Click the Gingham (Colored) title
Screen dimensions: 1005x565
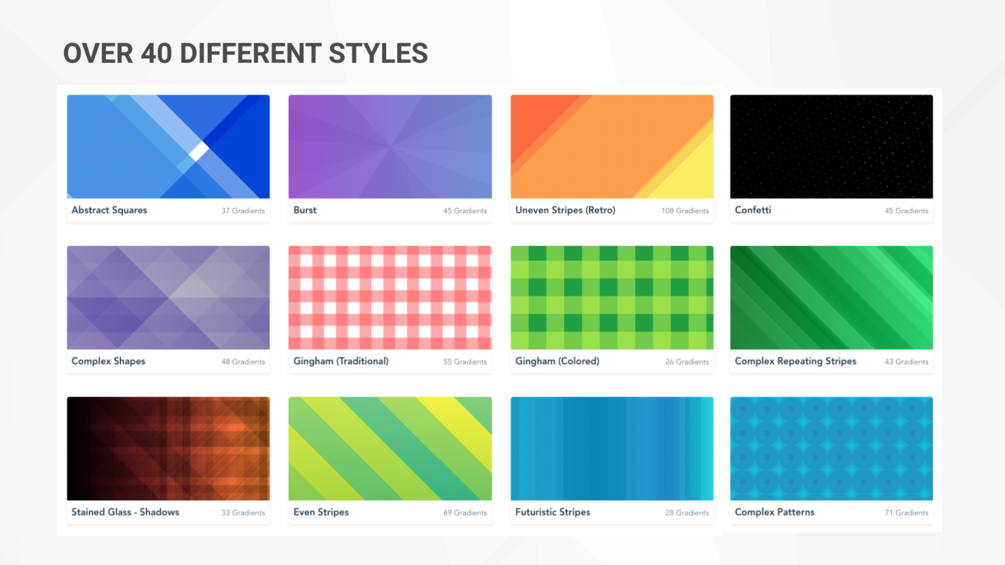[x=557, y=361]
